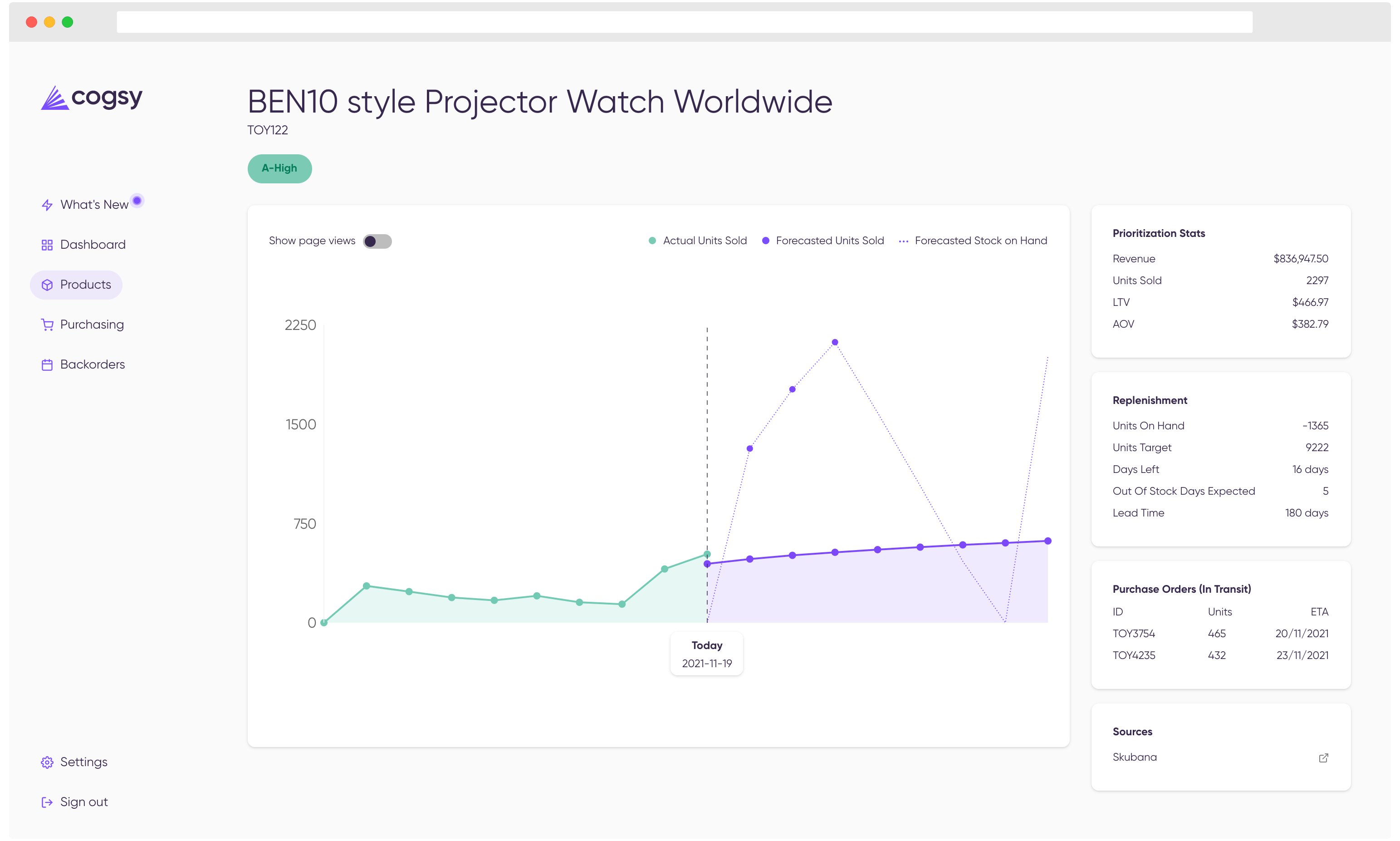Viewport: 1400px width, 841px height.
Task: Toggle Forecasted Stock on Hand legend
Action: [x=973, y=241]
